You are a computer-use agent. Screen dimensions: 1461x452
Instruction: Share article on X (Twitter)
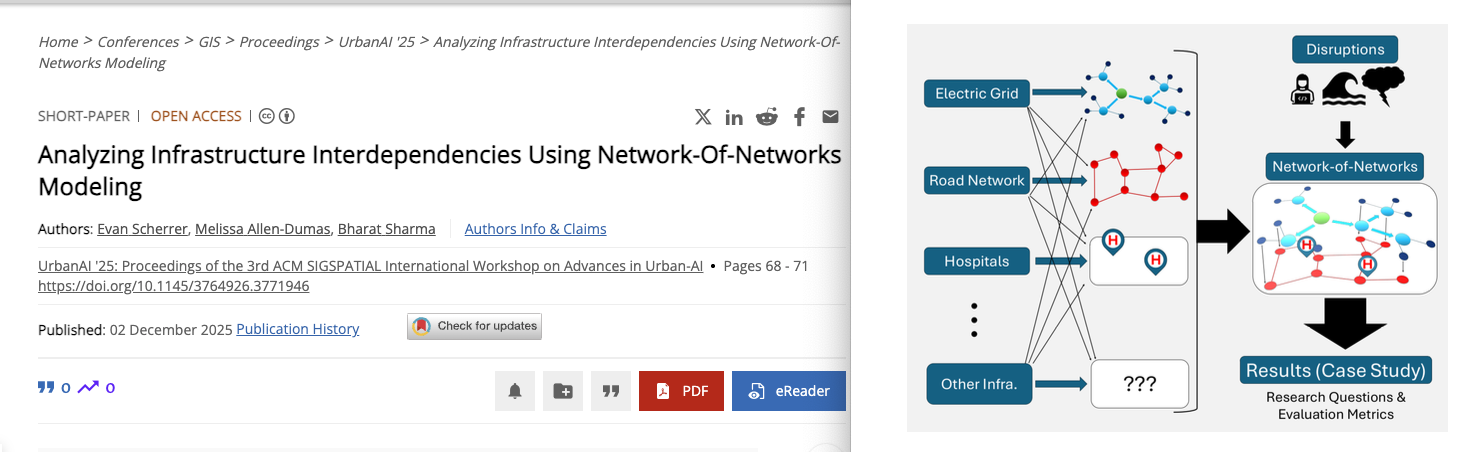click(x=703, y=117)
